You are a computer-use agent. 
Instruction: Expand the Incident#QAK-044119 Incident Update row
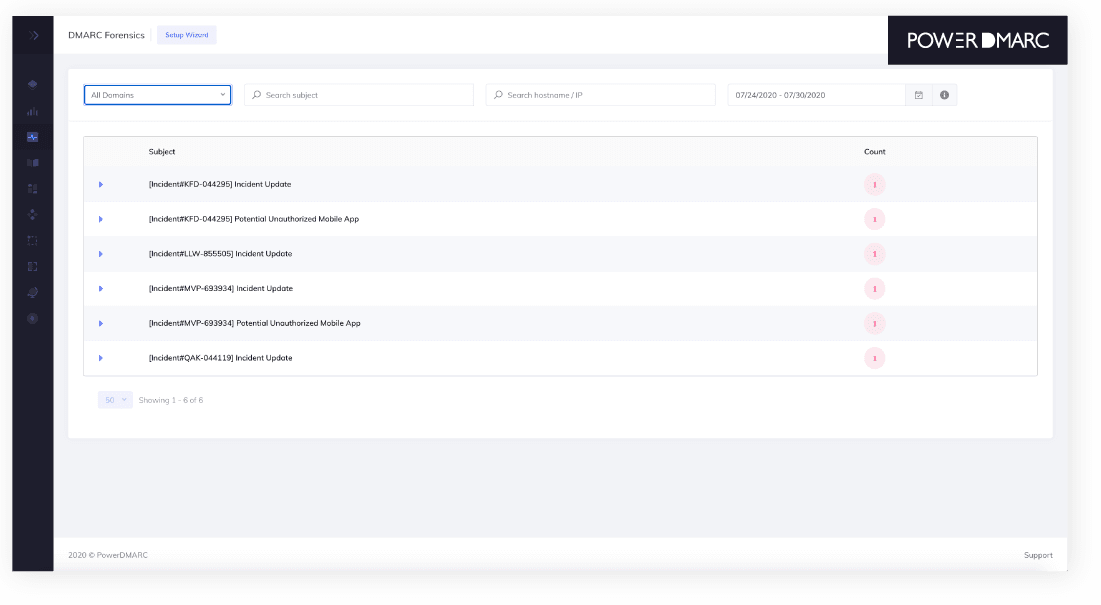point(100,357)
